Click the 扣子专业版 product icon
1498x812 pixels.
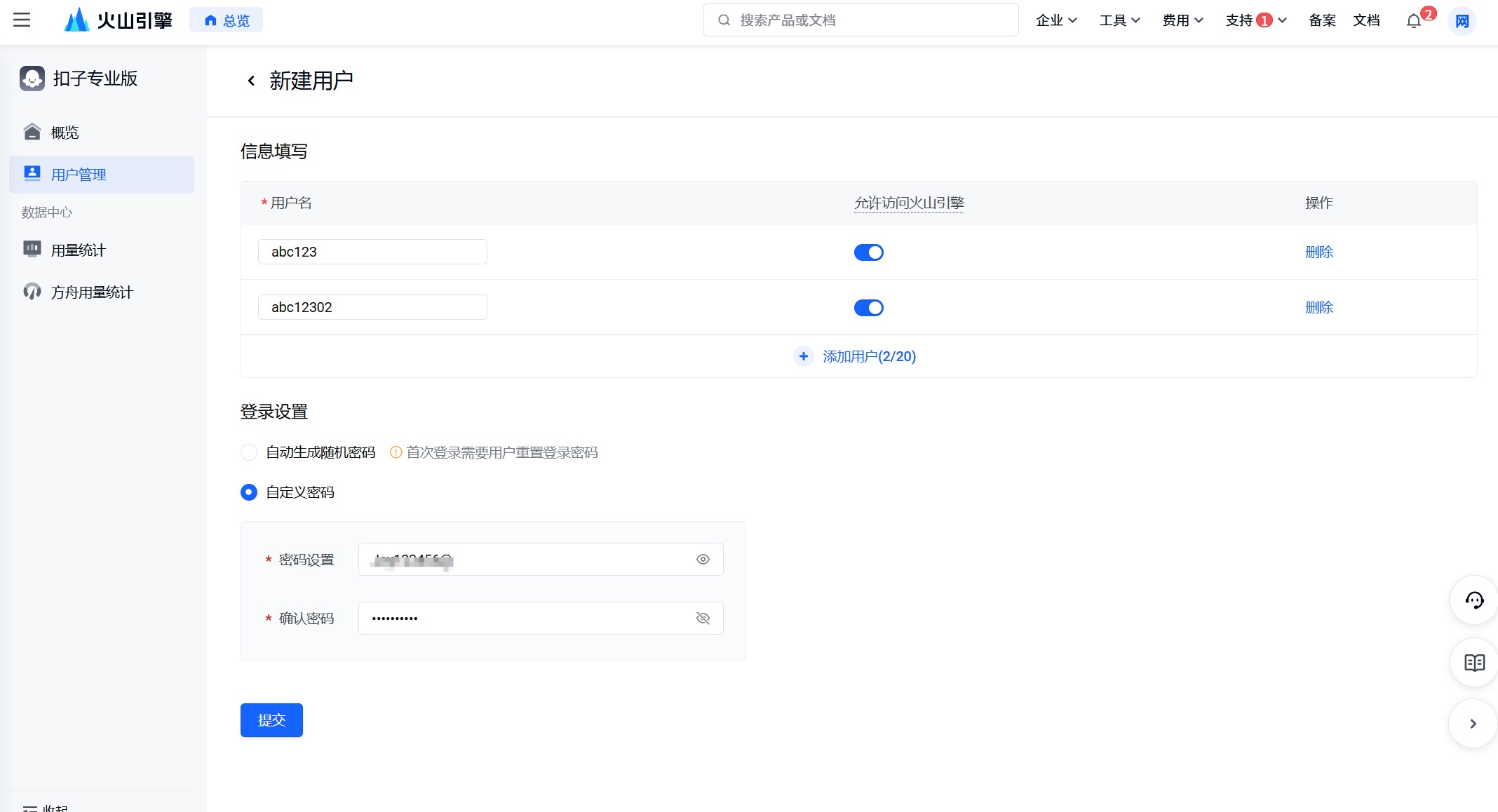(x=32, y=79)
